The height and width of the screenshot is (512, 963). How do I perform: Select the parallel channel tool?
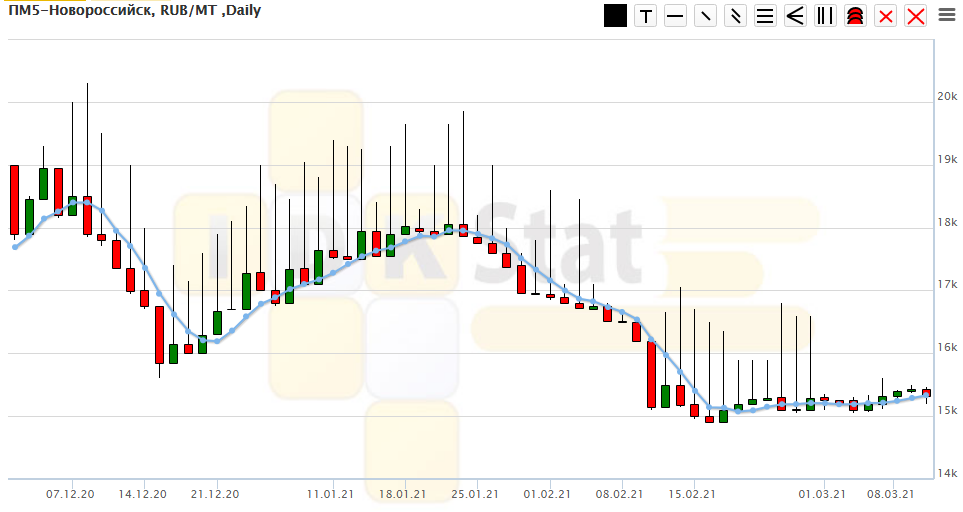pos(736,16)
